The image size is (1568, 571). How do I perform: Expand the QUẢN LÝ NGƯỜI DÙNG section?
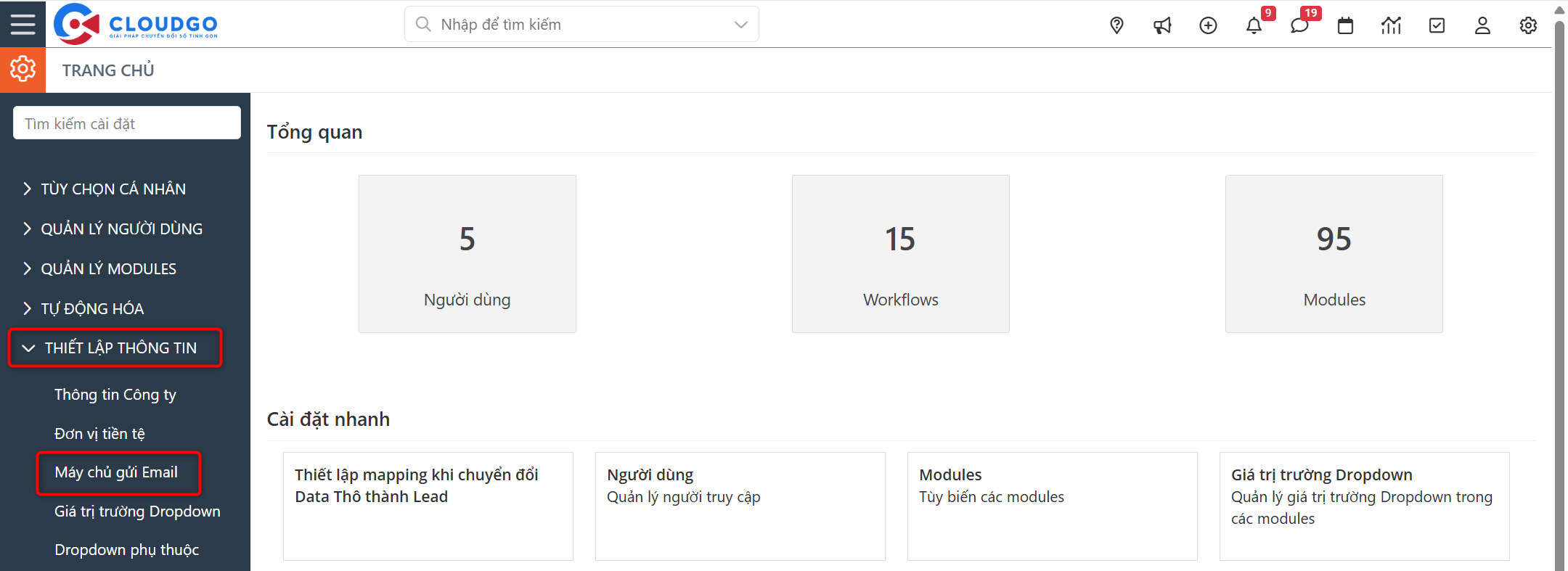[121, 229]
